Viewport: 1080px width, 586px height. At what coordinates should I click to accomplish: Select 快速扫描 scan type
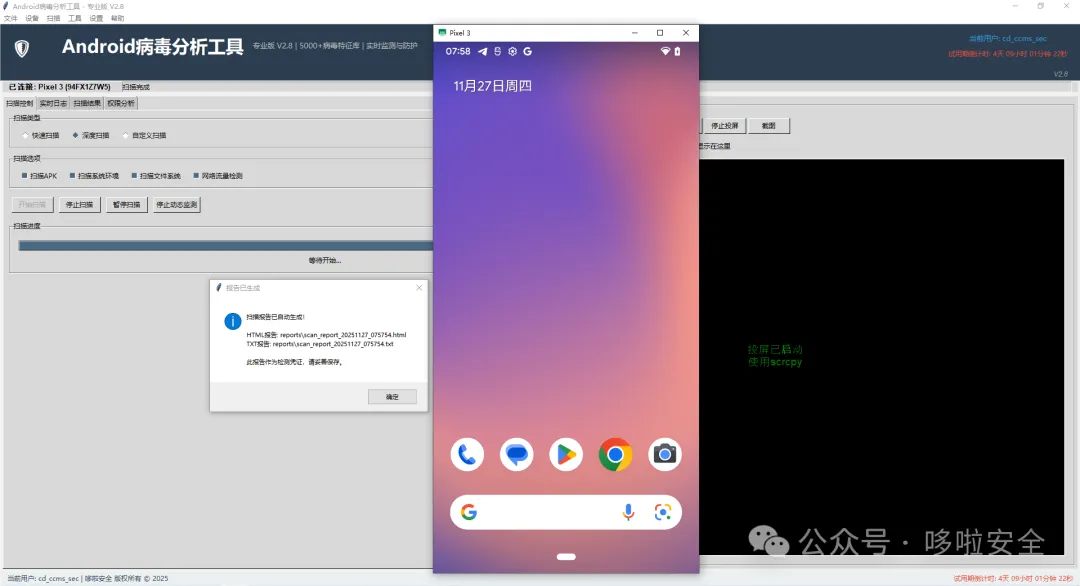pos(41,136)
